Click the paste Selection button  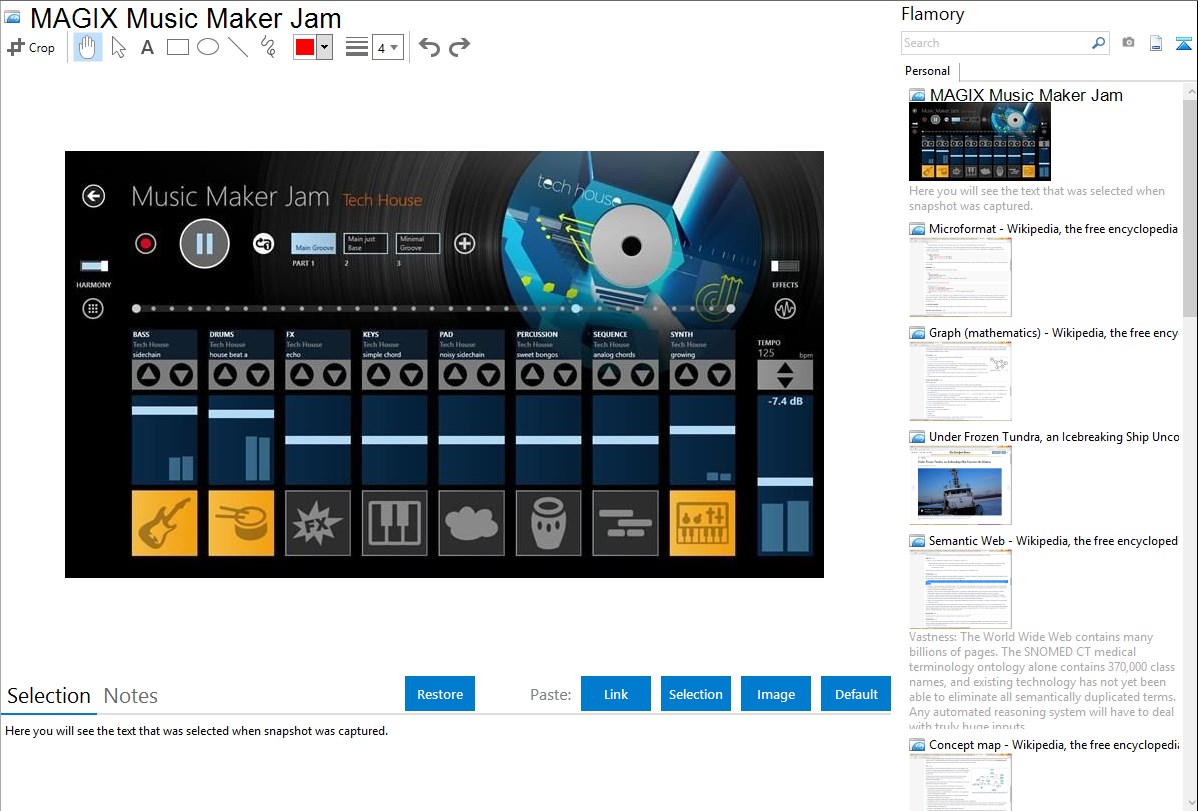coord(695,694)
